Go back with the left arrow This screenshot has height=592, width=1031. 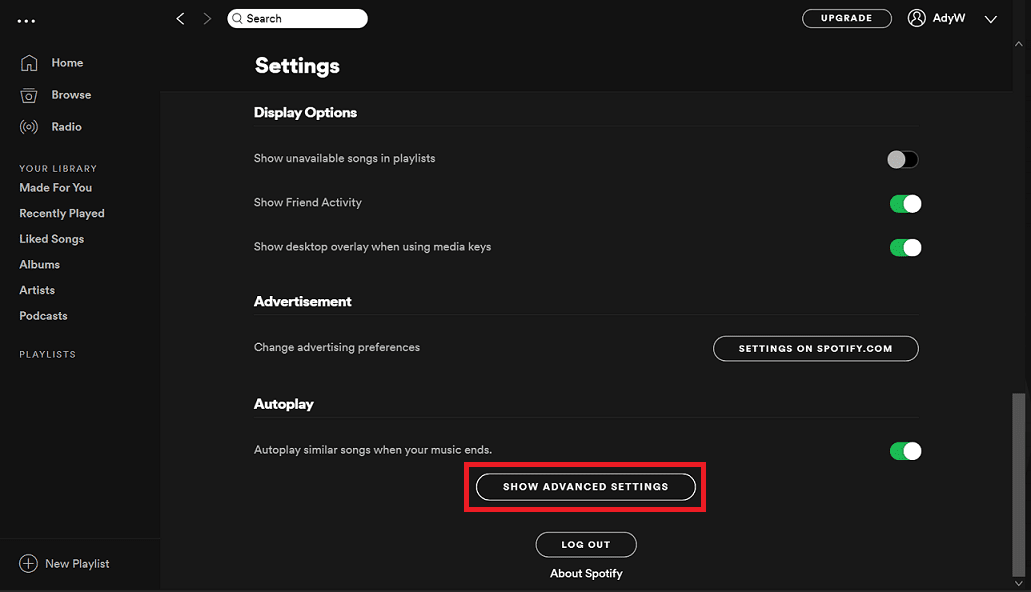[x=181, y=19]
